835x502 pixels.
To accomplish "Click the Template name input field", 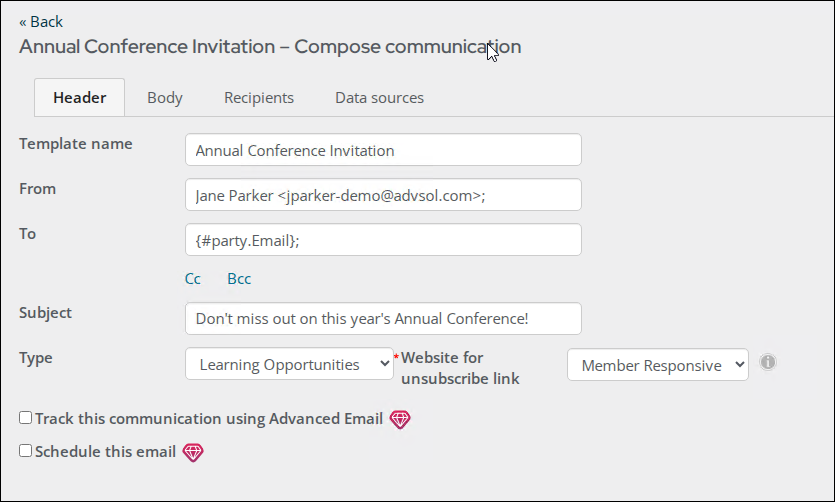I will click(x=383, y=150).
